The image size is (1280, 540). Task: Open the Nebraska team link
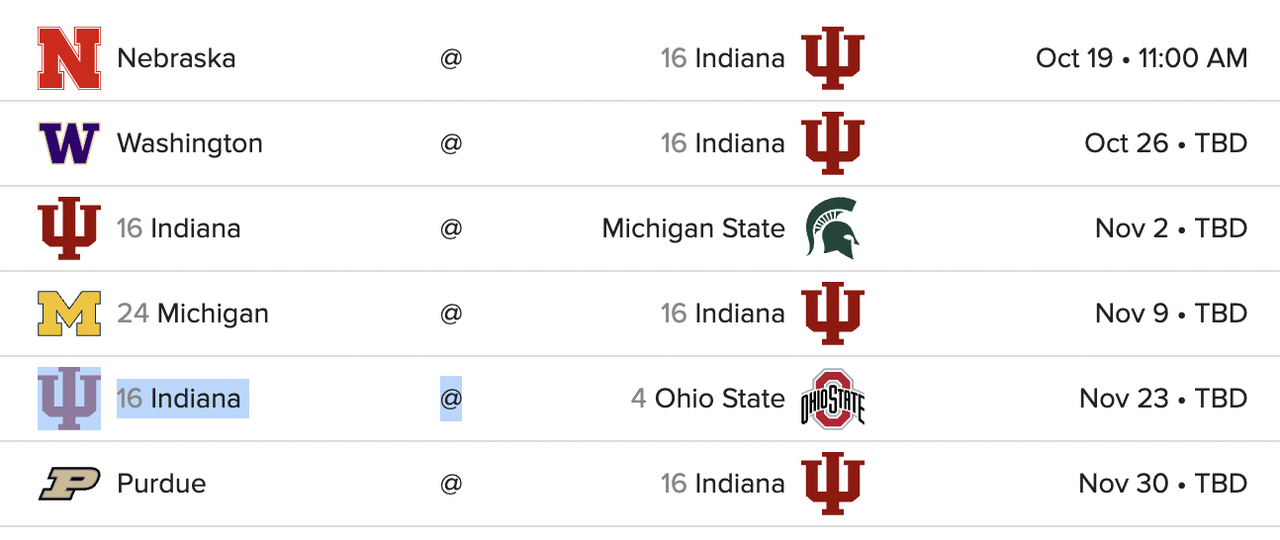176,58
